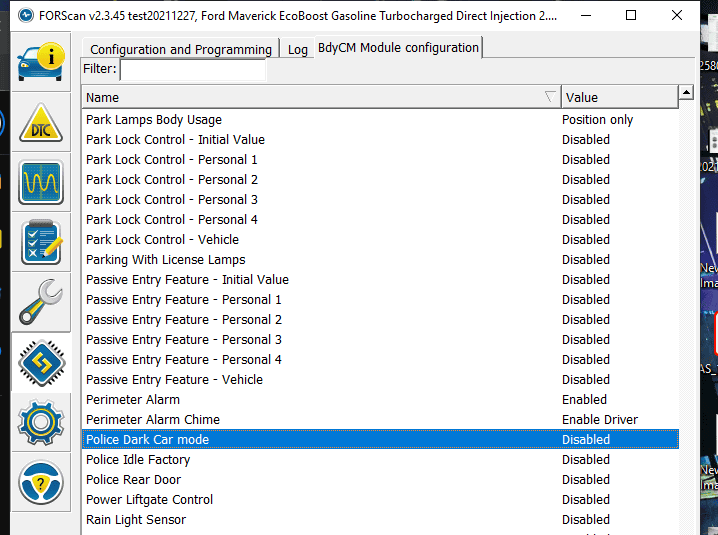Screen dimensions: 718x535
Task: Minimize the FORScan window
Action: tap(586, 15)
